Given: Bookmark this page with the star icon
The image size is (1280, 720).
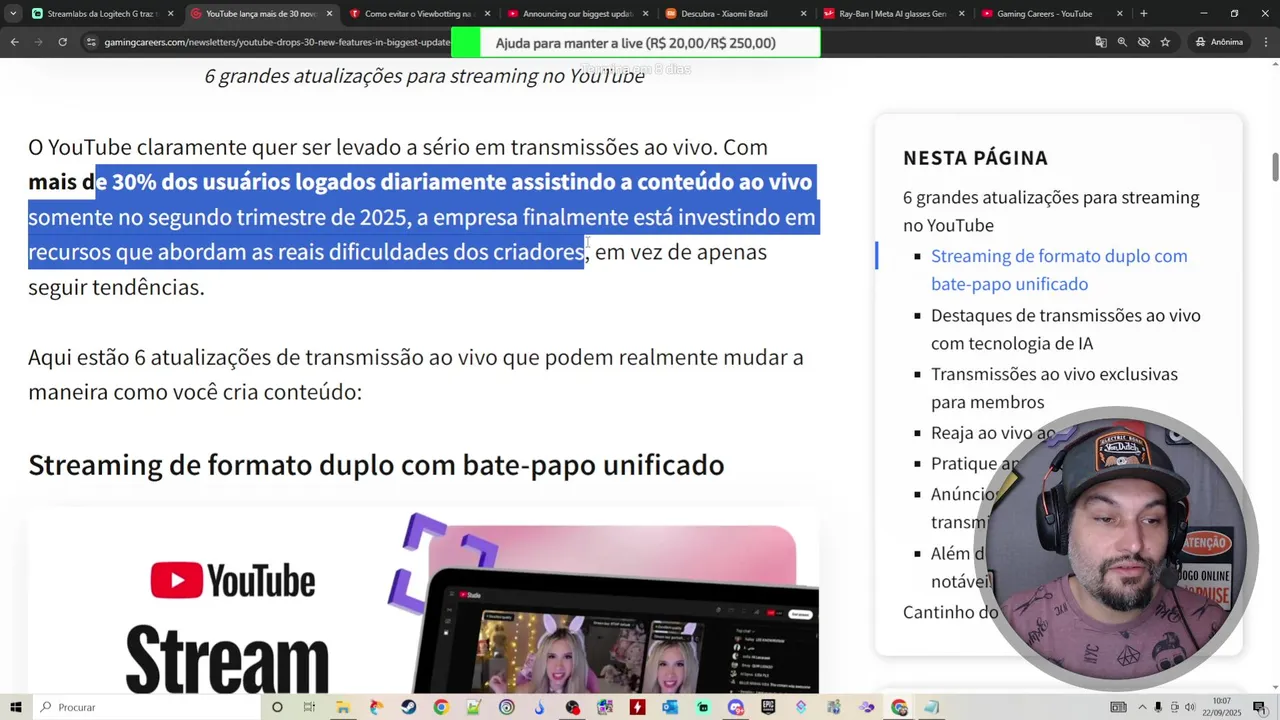Looking at the screenshot, I should pyautogui.click(x=1165, y=42).
